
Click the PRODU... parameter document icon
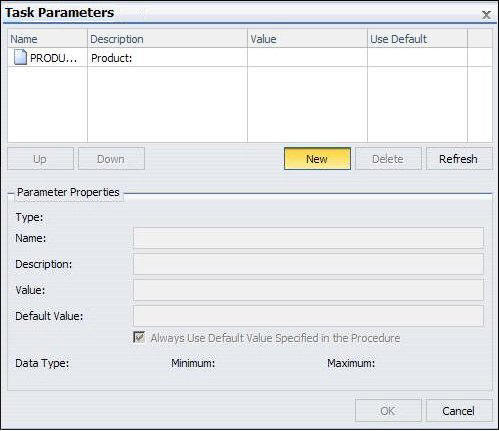20,57
